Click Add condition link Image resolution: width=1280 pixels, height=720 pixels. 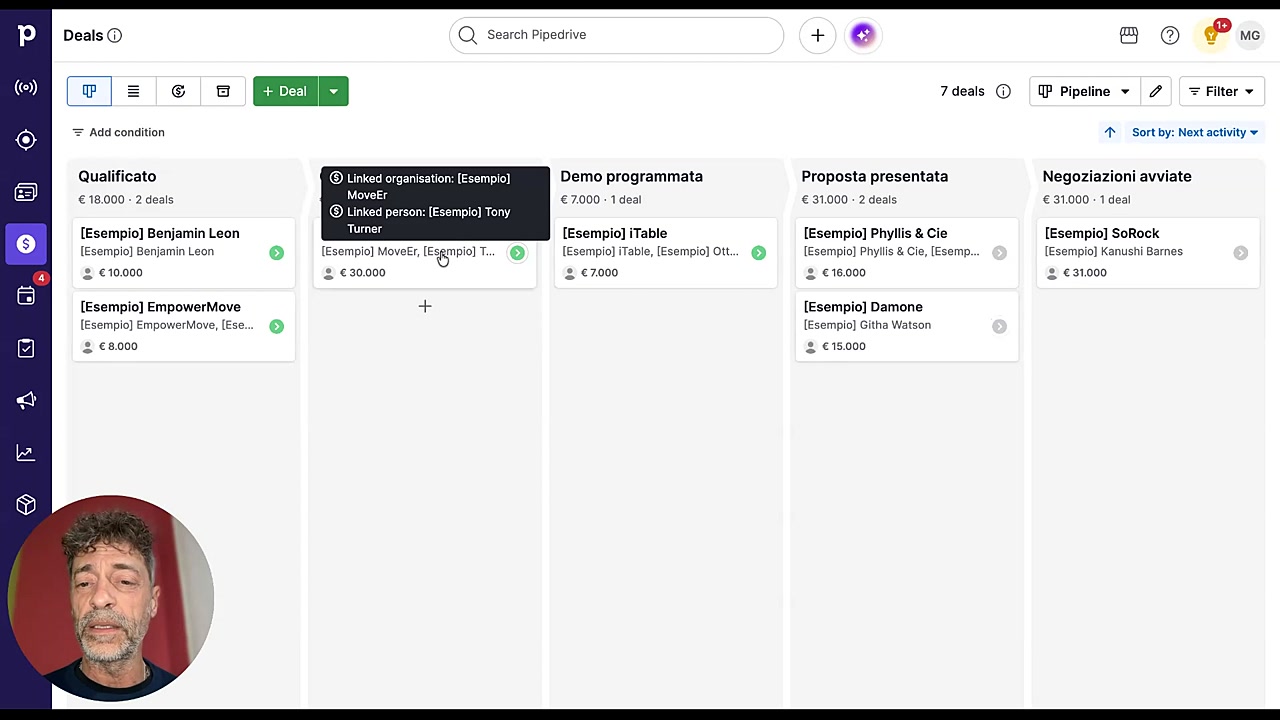tap(118, 132)
